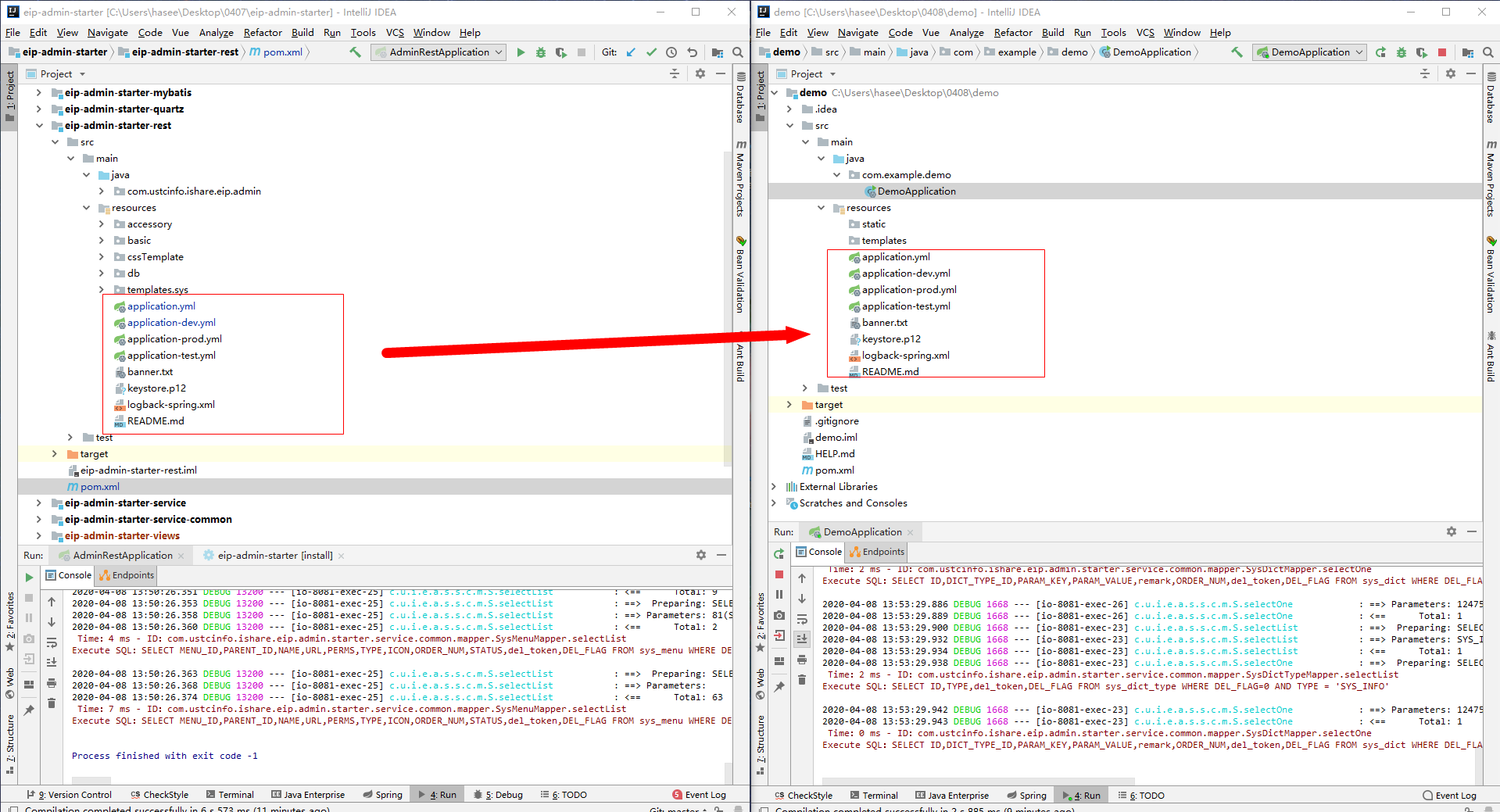
Task: Open the Refactor menu in the left window
Action: click(263, 33)
